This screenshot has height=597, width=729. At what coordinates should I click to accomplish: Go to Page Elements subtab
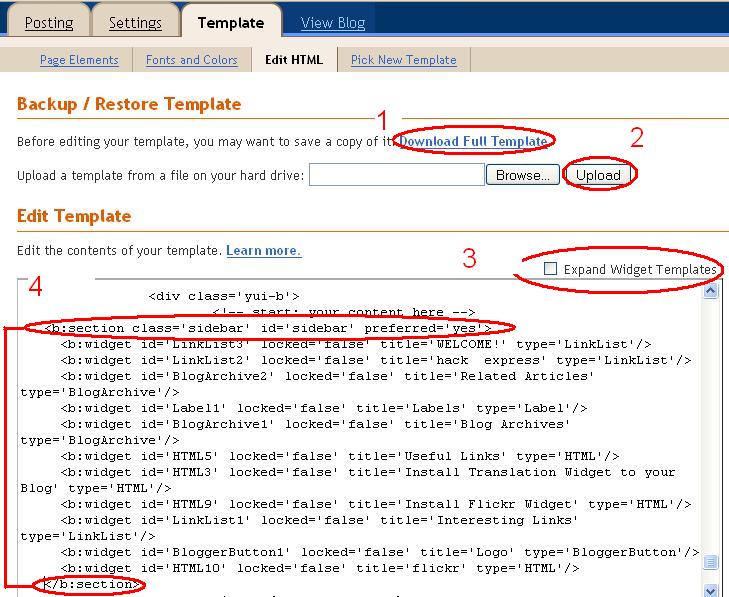pyautogui.click(x=79, y=60)
